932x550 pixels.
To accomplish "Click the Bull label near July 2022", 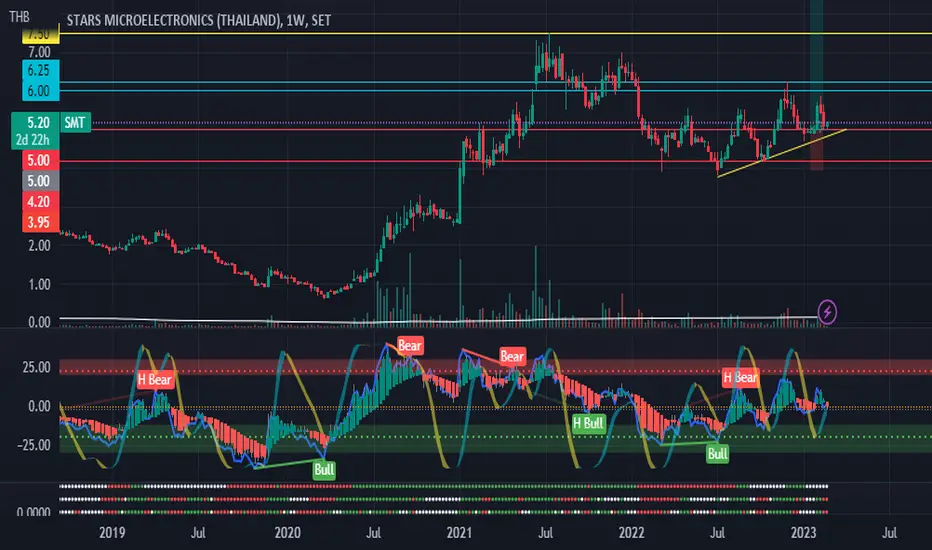I will tap(717, 454).
